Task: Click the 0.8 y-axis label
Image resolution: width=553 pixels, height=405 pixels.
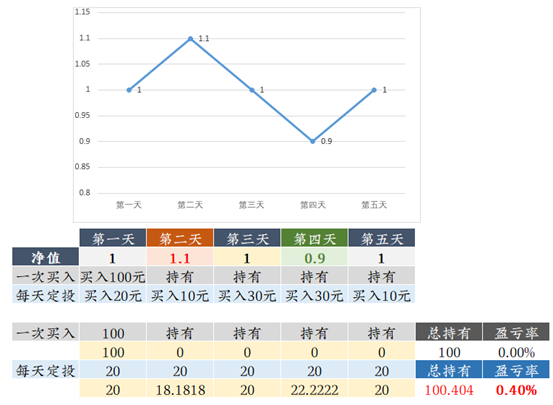Action: (x=84, y=193)
